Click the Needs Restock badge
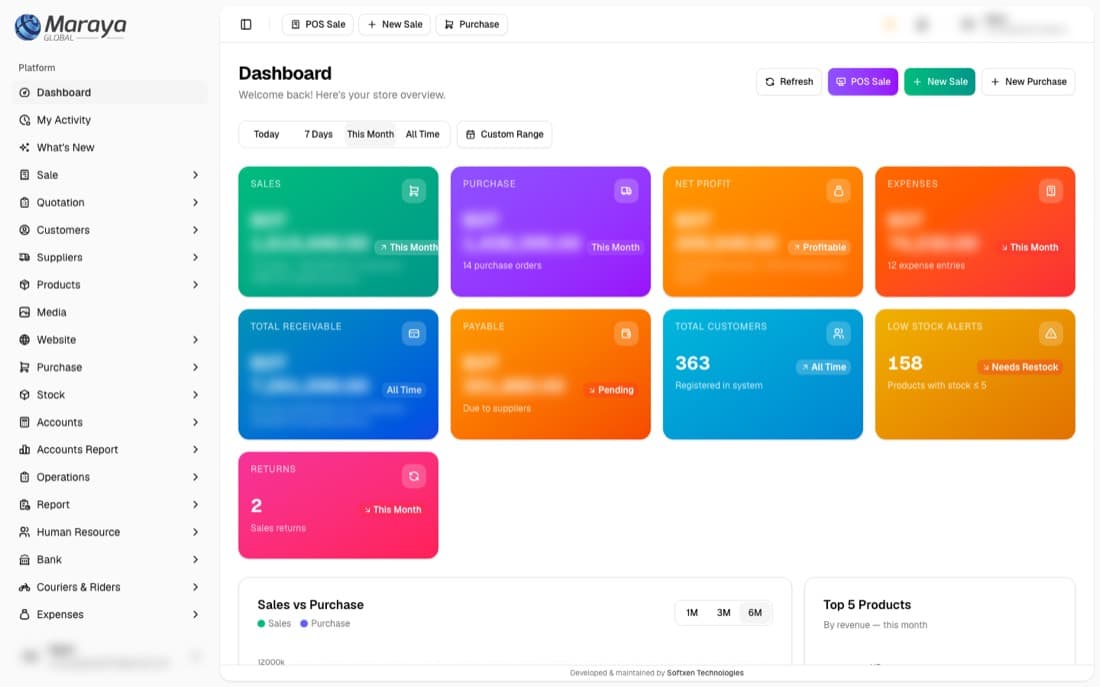This screenshot has height=687, width=1100. click(1020, 367)
